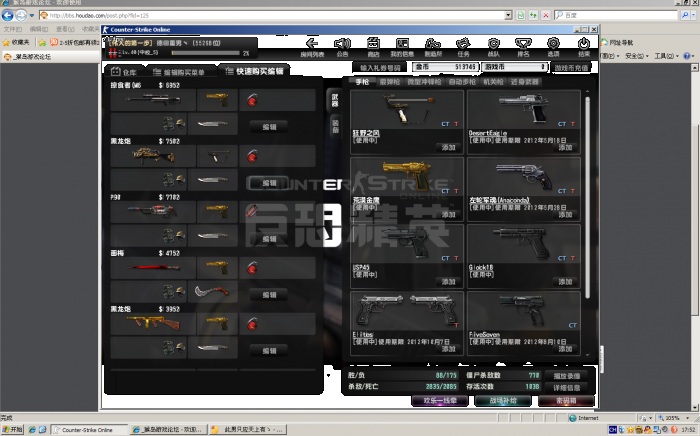
Task: Click 添加 under 狂野之风 pistol
Action: [x=448, y=147]
